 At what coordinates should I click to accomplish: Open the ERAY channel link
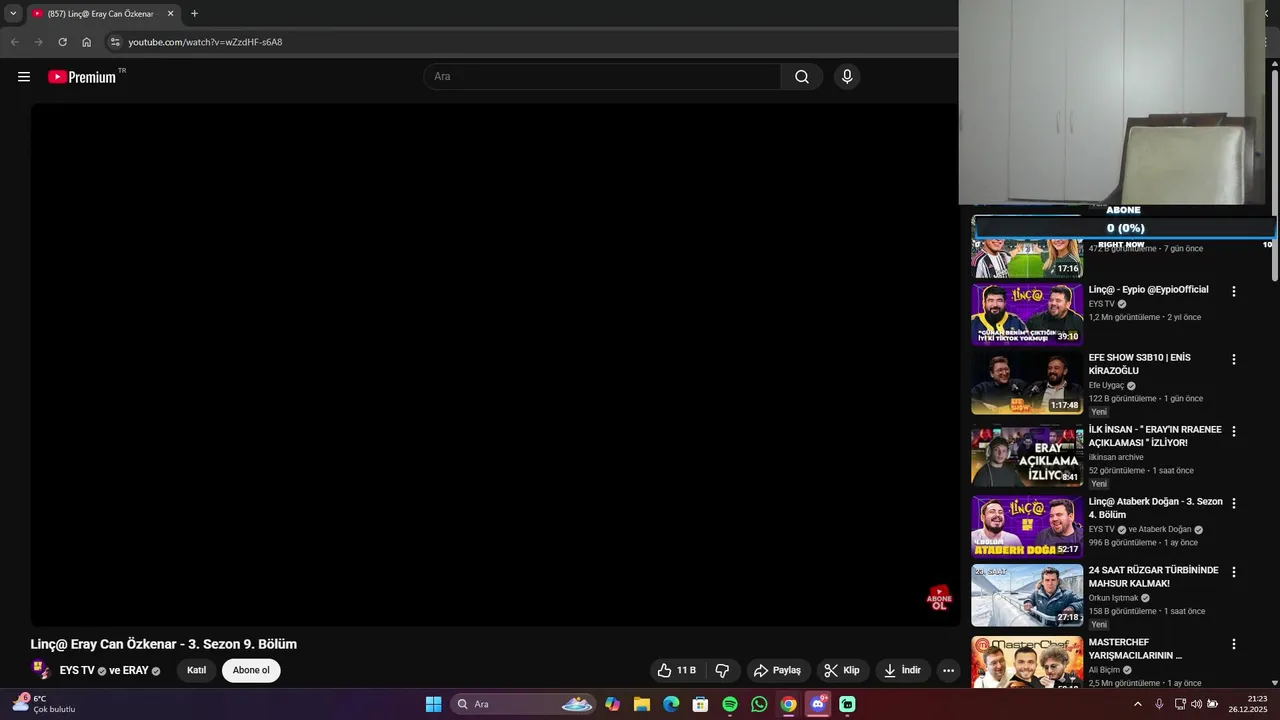pos(135,670)
